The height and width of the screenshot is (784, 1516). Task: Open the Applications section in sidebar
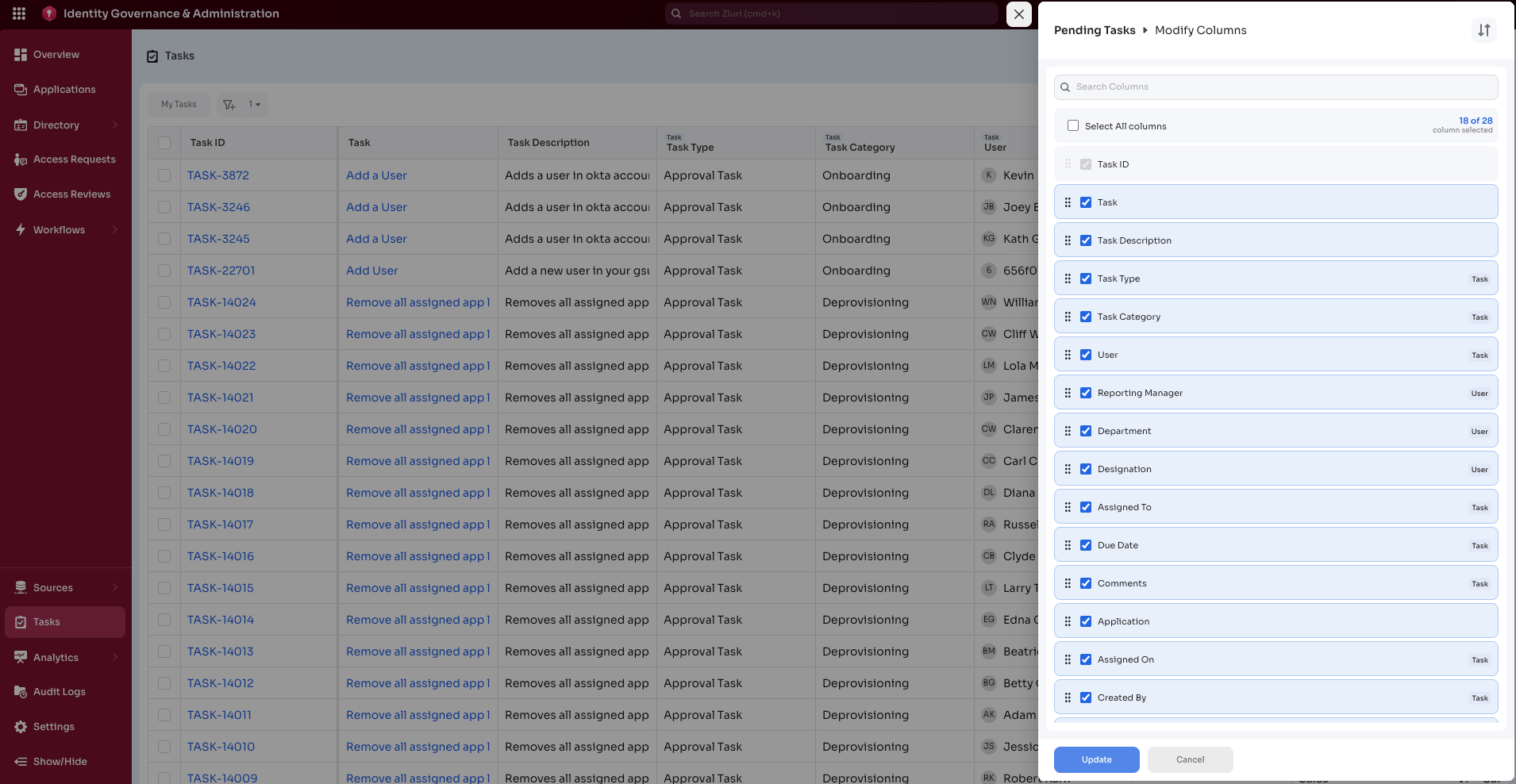(64, 89)
